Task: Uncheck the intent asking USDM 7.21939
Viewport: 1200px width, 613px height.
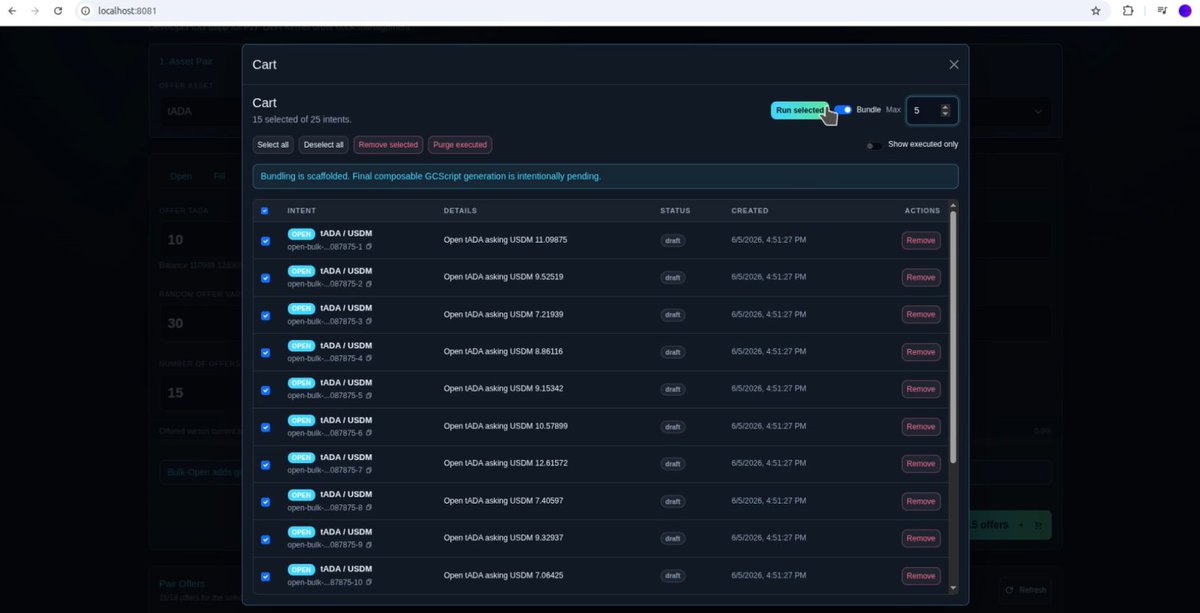Action: click(x=265, y=315)
